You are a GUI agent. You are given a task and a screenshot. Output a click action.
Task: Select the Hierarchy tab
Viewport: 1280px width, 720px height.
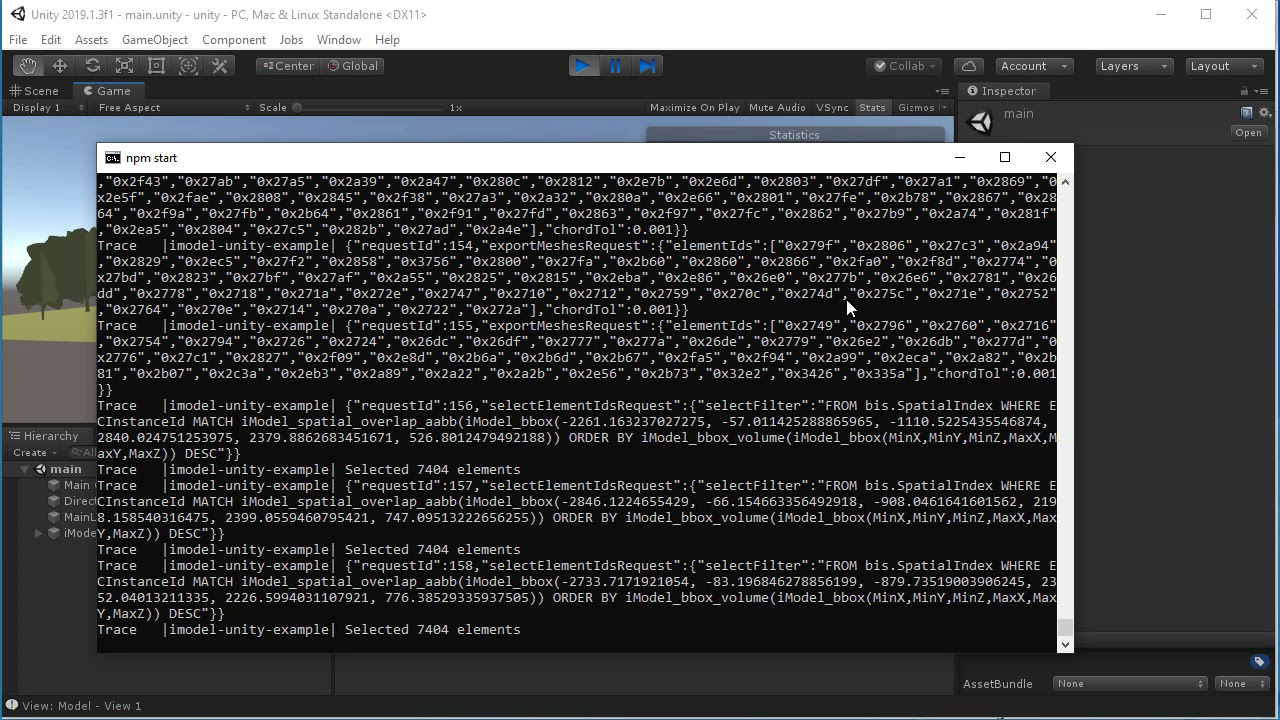point(44,436)
